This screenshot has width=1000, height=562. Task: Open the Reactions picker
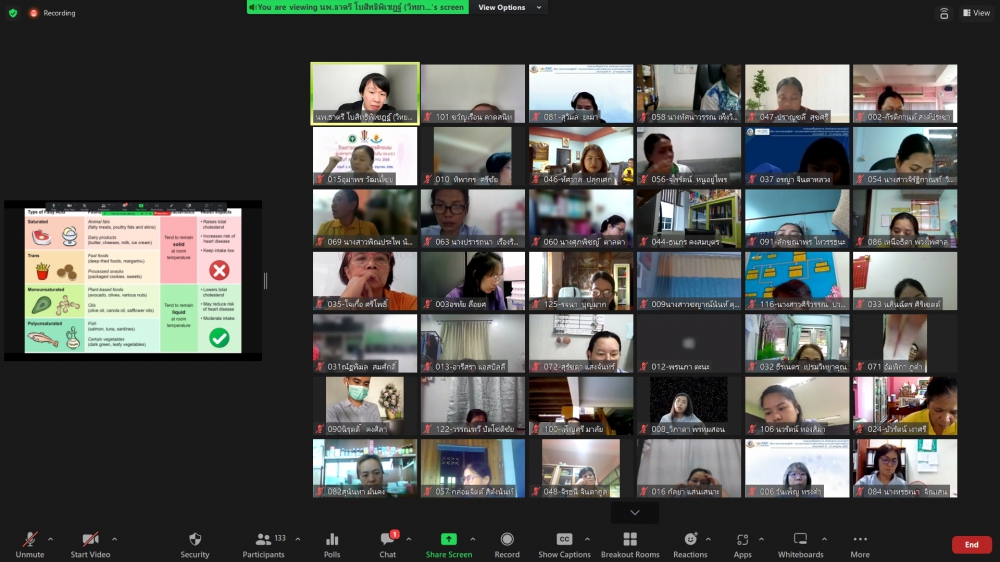click(690, 543)
